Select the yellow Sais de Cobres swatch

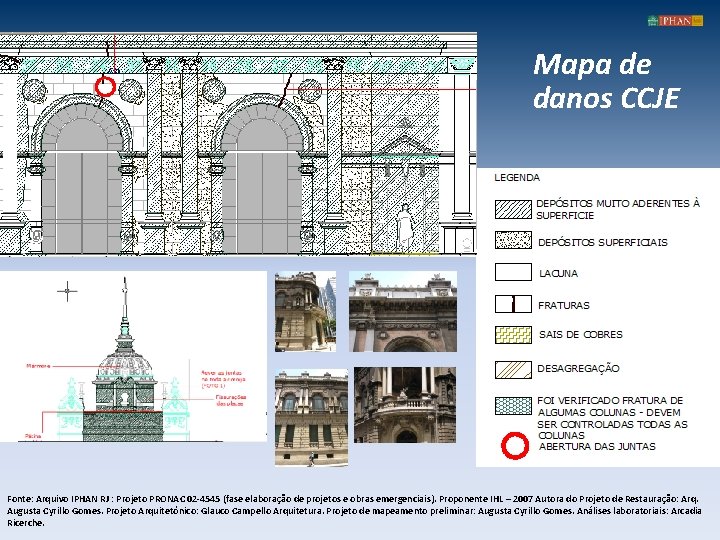(513, 335)
